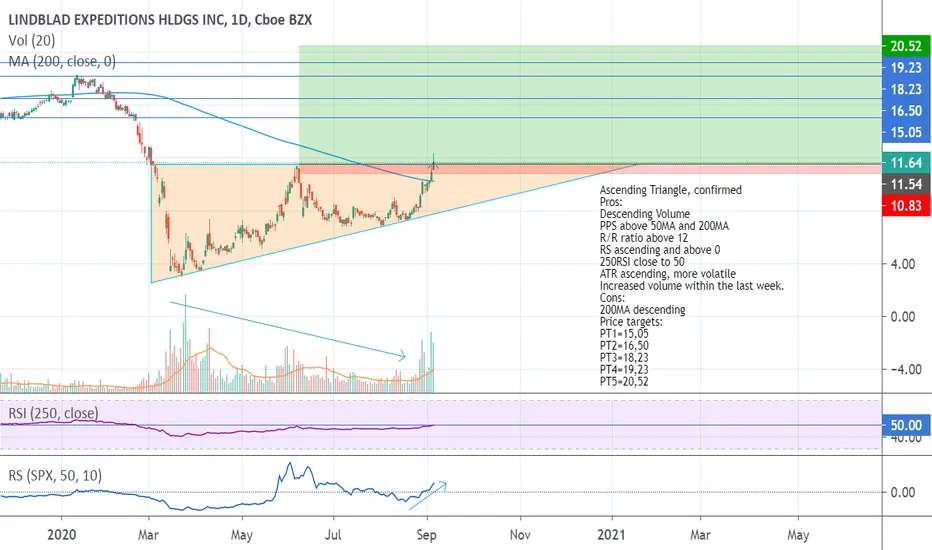
Task: Click the 19.23 price level label
Action: pyautogui.click(x=906, y=68)
